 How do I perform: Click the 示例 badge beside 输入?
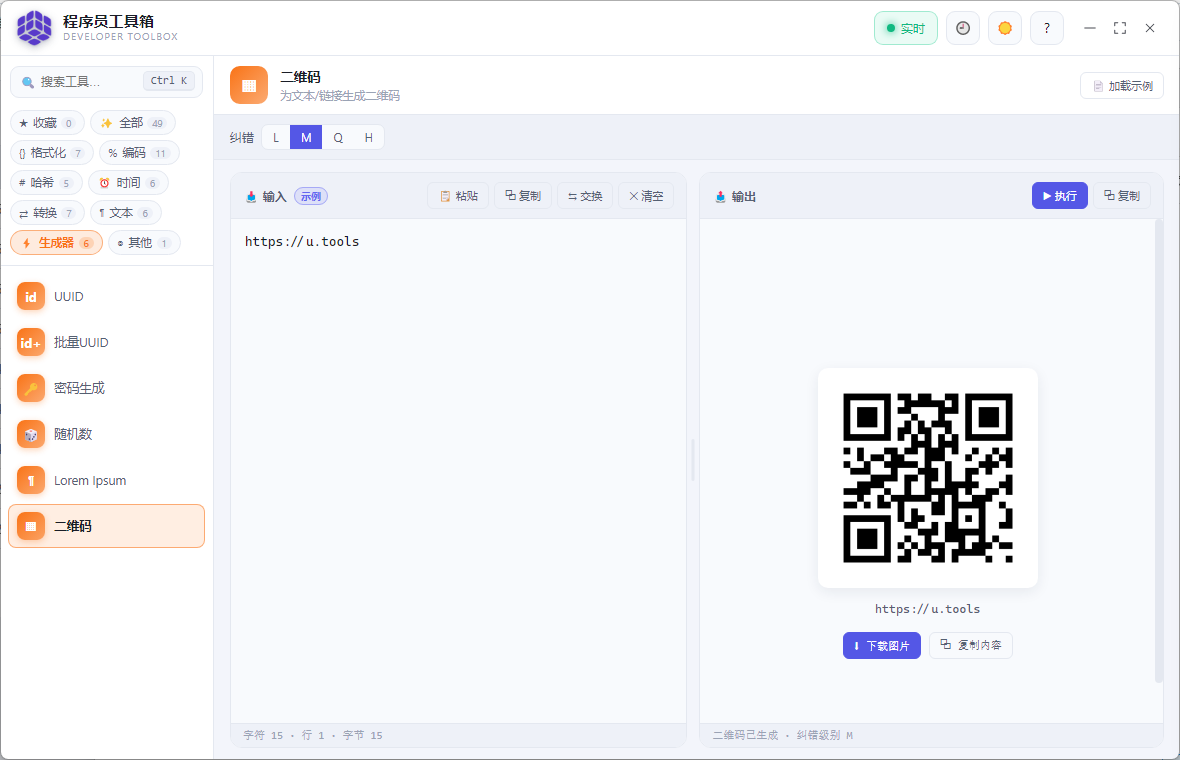(311, 196)
